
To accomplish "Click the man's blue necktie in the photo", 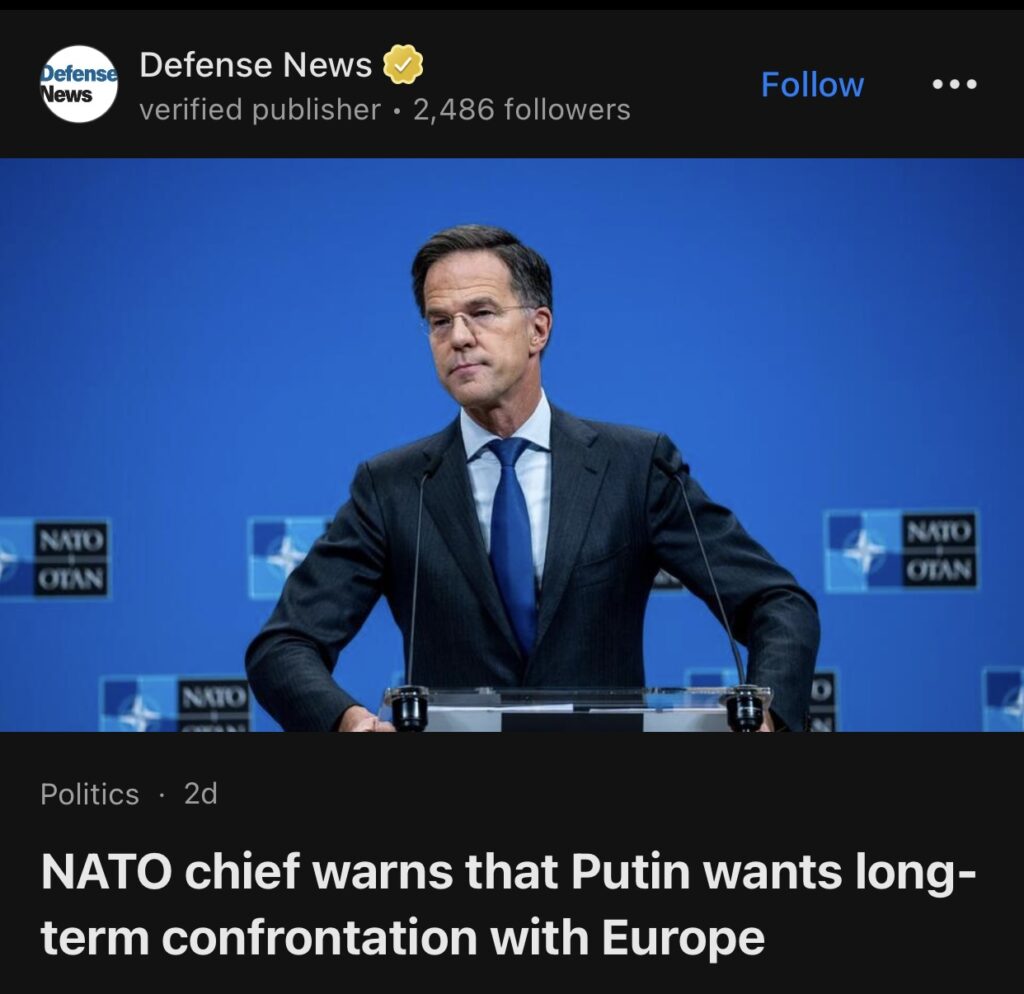I will (513, 543).
